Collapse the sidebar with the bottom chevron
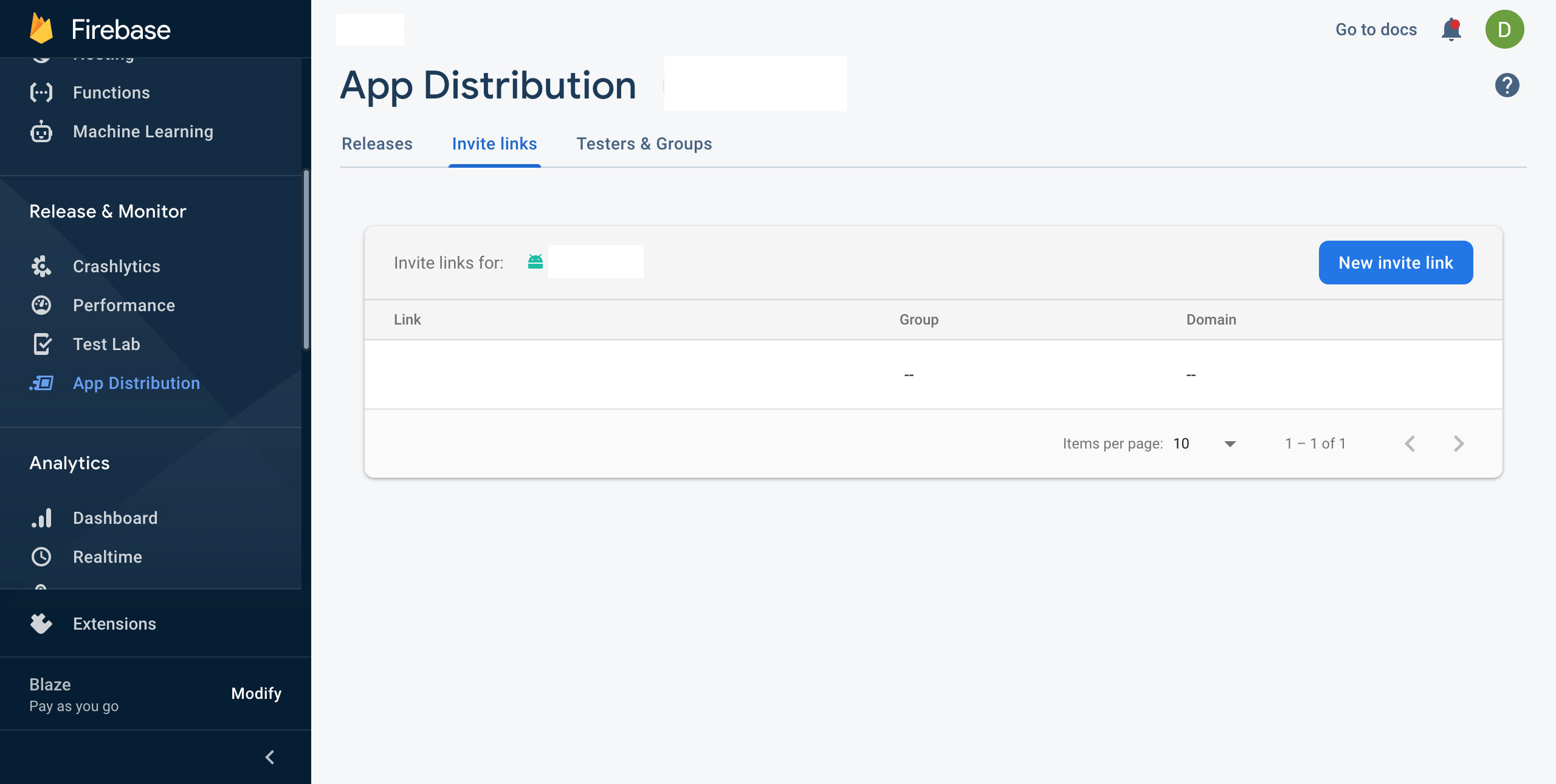Viewport: 1556px width, 784px height. click(270, 757)
